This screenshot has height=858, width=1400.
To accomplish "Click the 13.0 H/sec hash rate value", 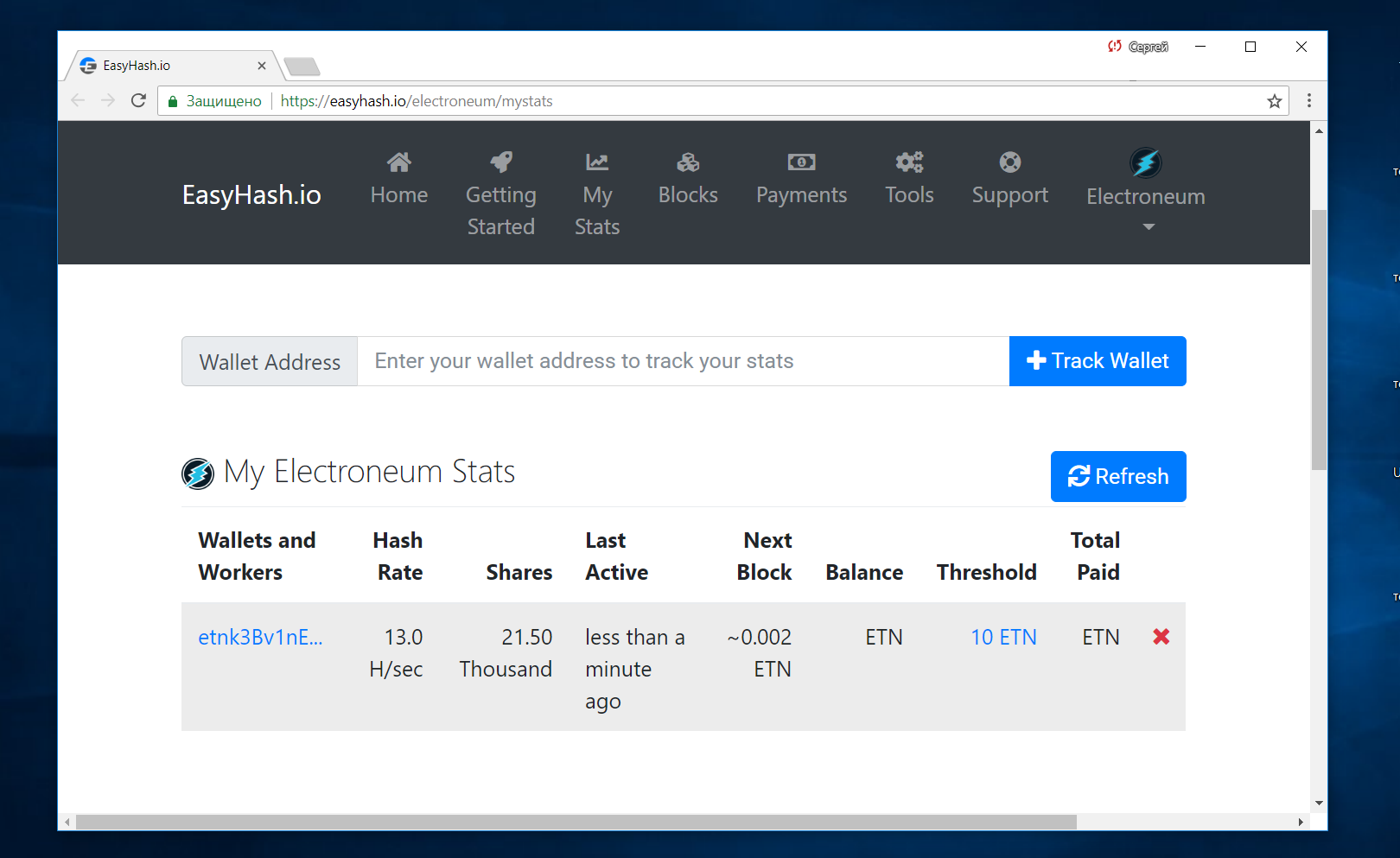I will (396, 653).
